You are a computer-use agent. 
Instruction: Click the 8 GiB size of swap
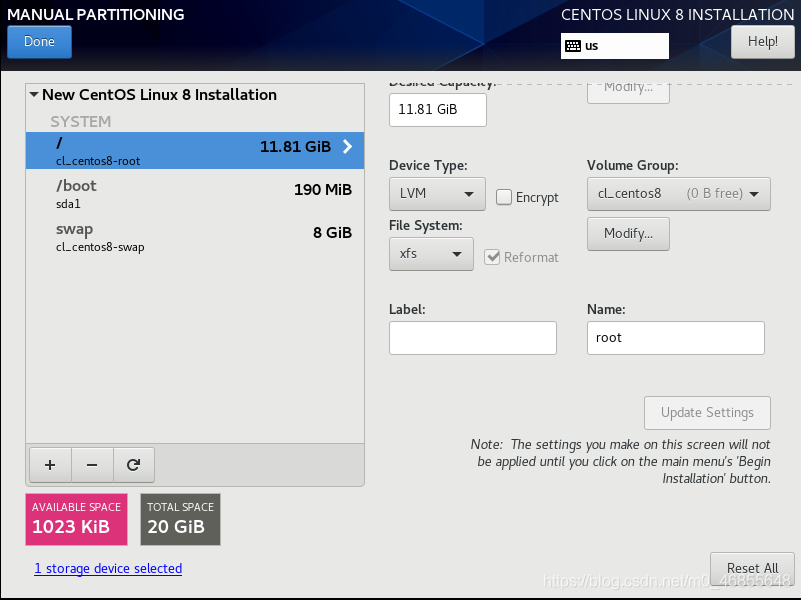click(333, 233)
